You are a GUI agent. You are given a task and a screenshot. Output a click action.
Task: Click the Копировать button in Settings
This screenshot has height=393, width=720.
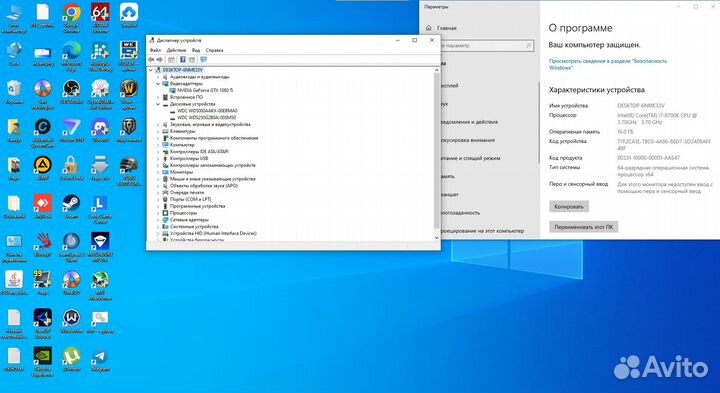568,207
